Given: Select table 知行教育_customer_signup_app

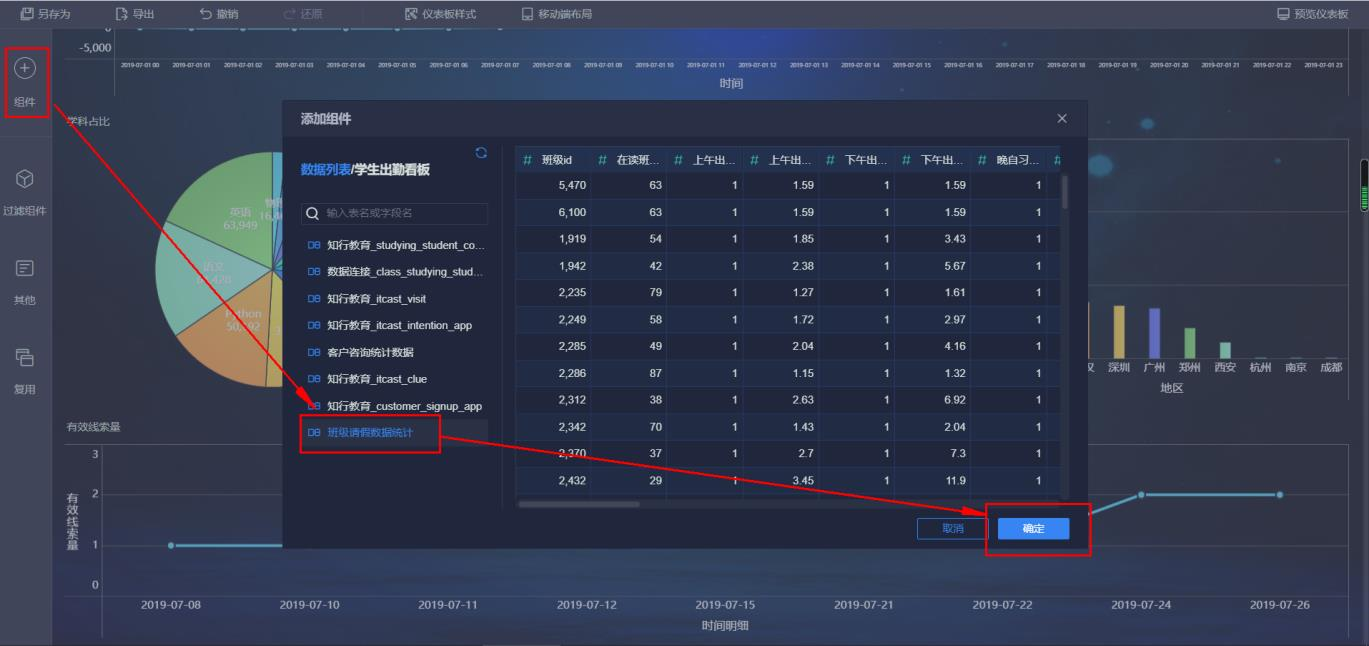Looking at the screenshot, I should 395,406.
